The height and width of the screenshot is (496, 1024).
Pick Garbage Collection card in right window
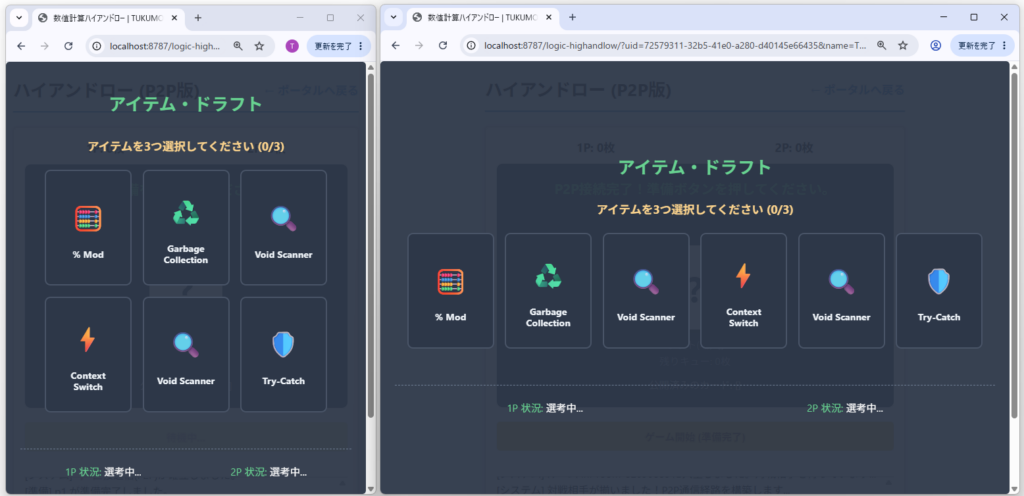tap(548, 290)
